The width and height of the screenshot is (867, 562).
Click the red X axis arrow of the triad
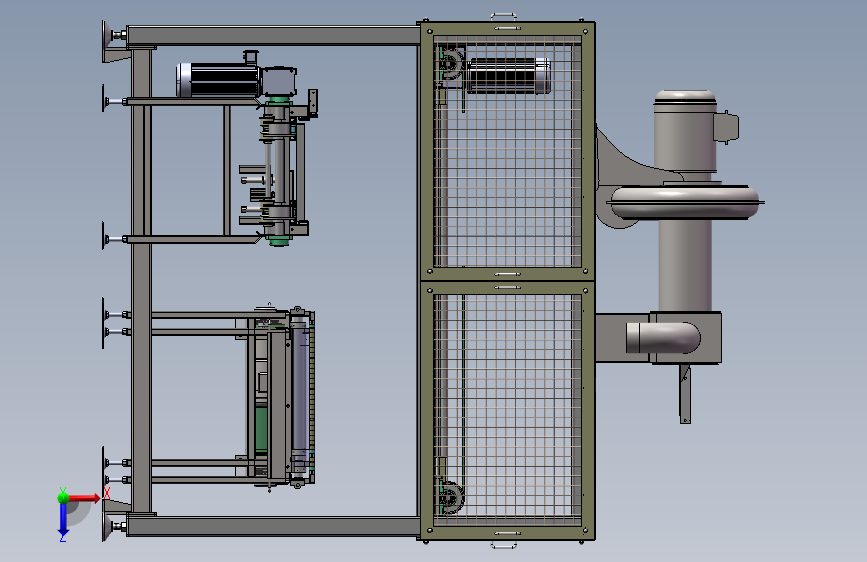[84, 498]
